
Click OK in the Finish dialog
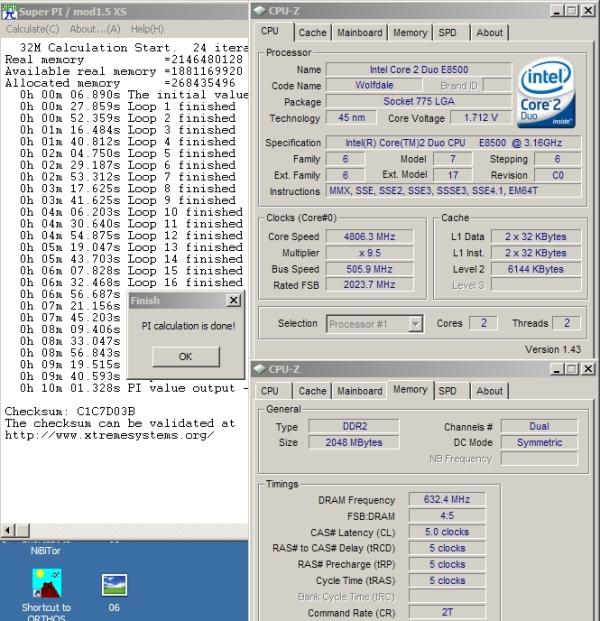[x=186, y=356]
